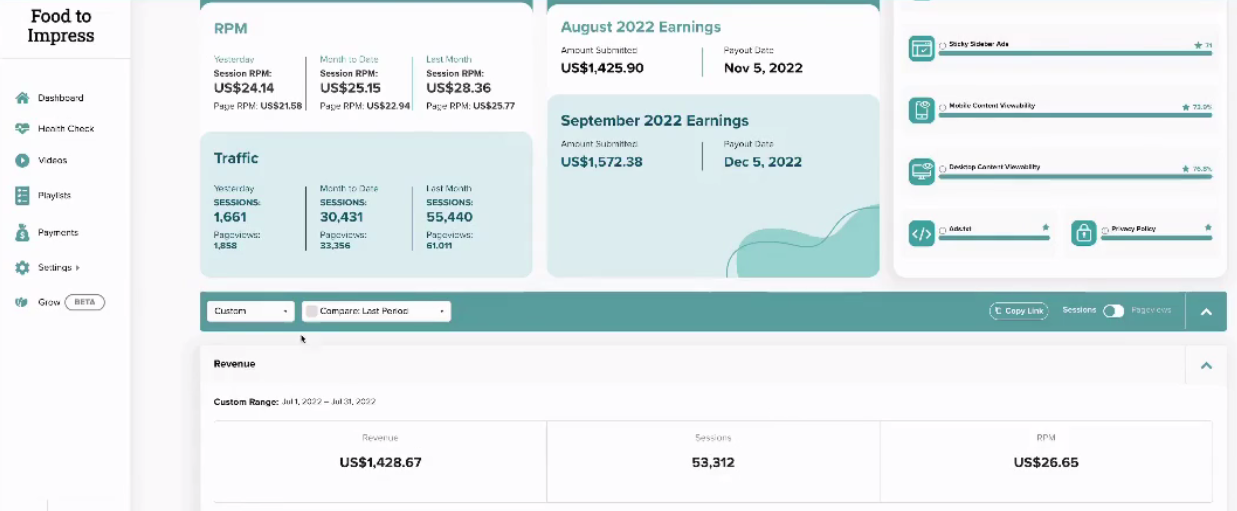Click the Settings gear icon
Image resolution: width=1237 pixels, height=511 pixels.
tap(22, 268)
